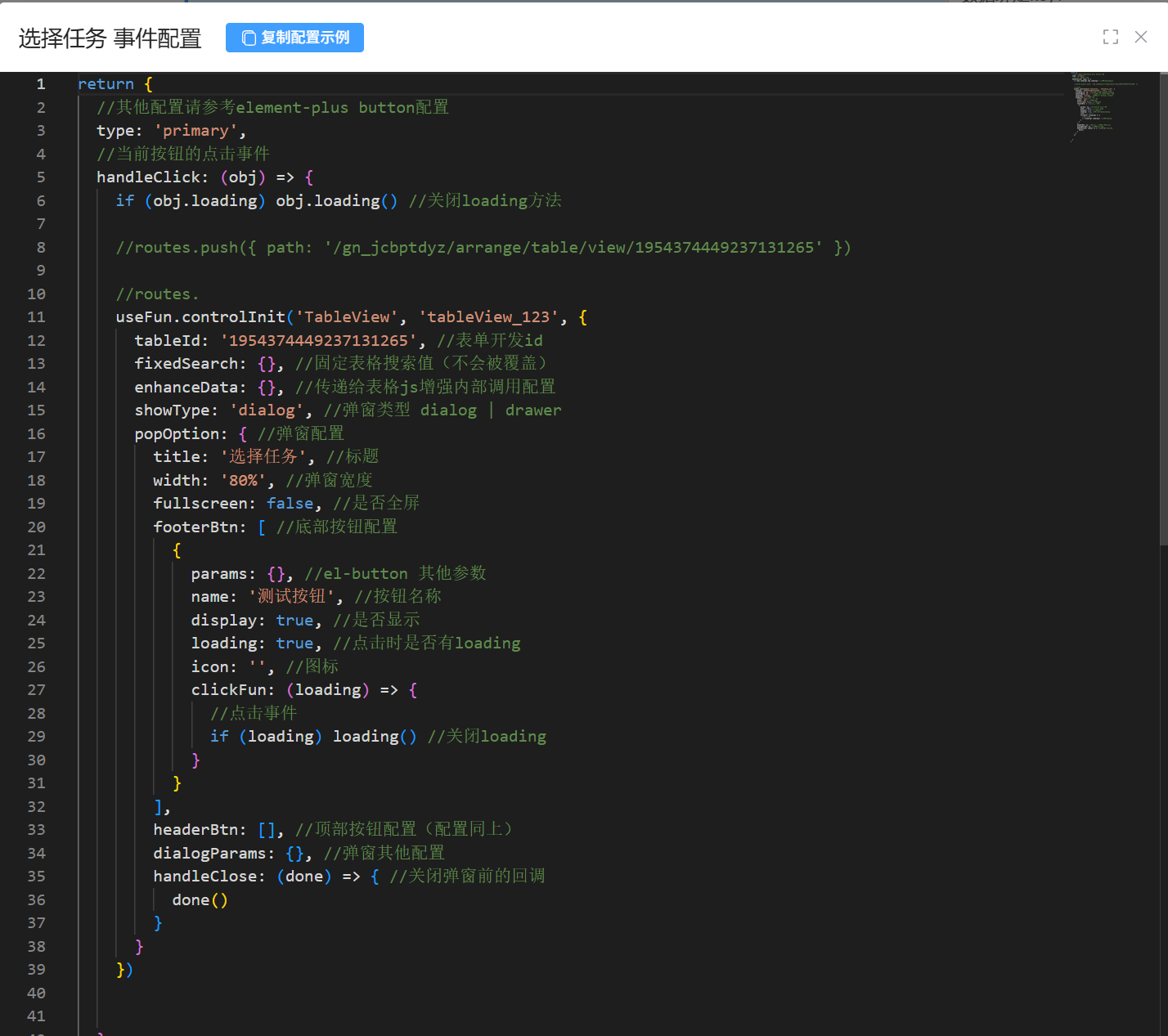The image size is (1168, 1036).
Task: Click the routes.push path comment line
Action: [x=483, y=247]
